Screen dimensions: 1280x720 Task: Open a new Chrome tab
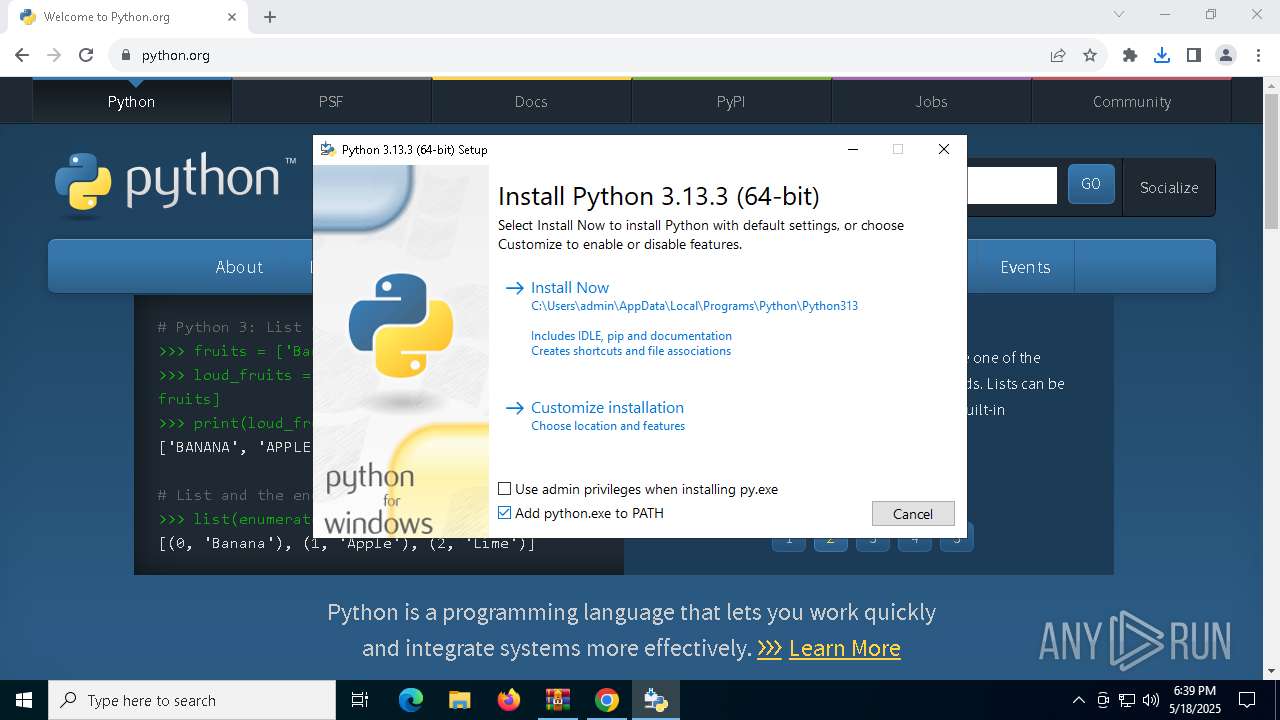[270, 17]
